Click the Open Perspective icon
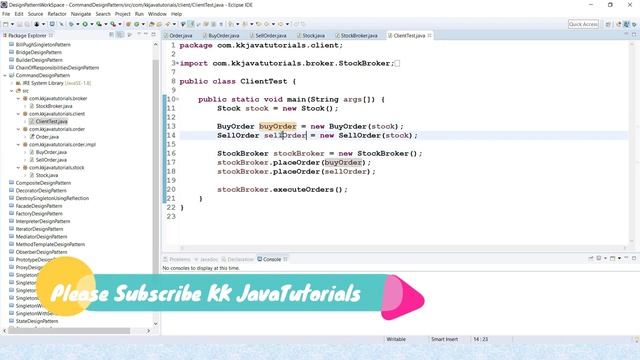Image resolution: width=640 pixels, height=360 pixels. (x=608, y=24)
